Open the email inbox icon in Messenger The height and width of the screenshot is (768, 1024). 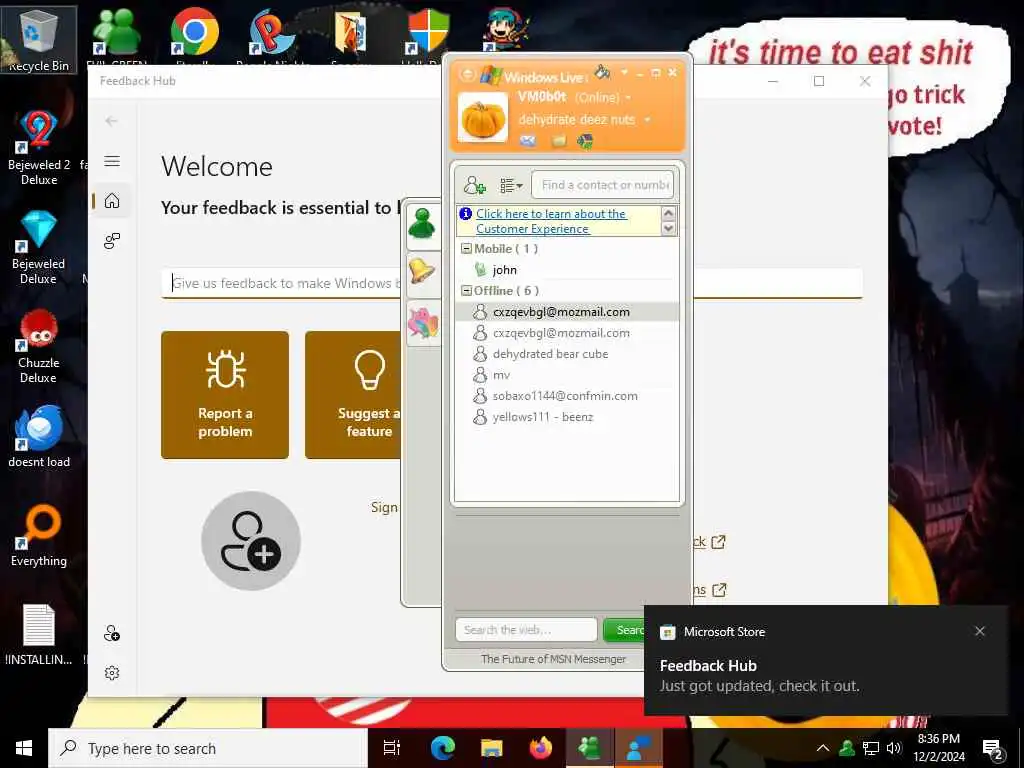[528, 140]
